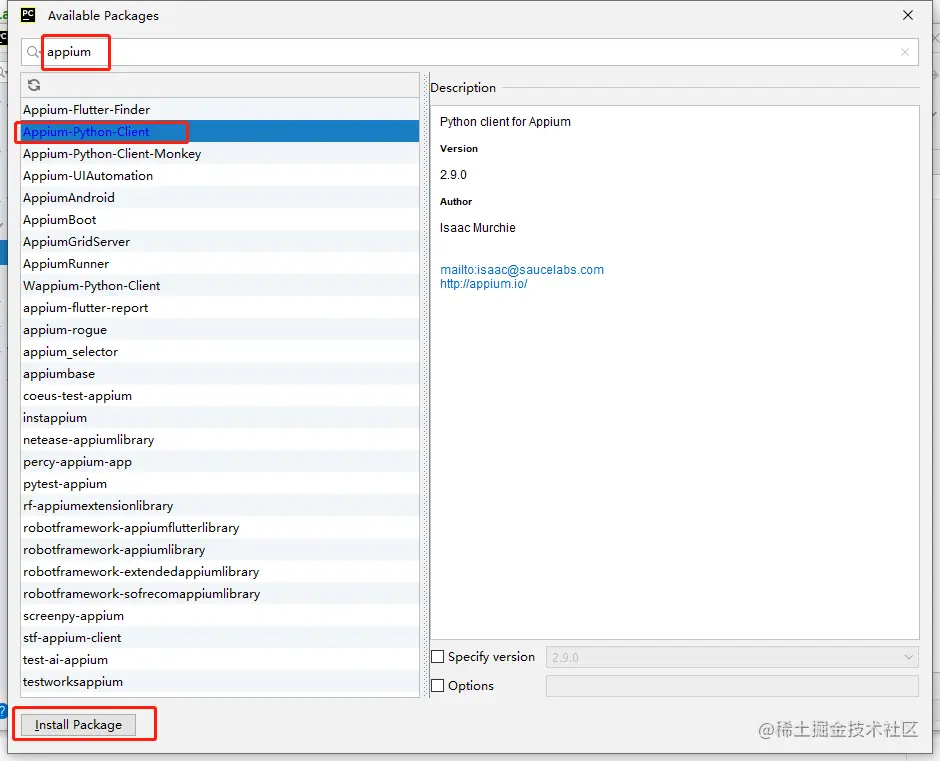Select Appium-Flutter-Finder package
Image resolution: width=940 pixels, height=761 pixels.
pyautogui.click(x=220, y=110)
